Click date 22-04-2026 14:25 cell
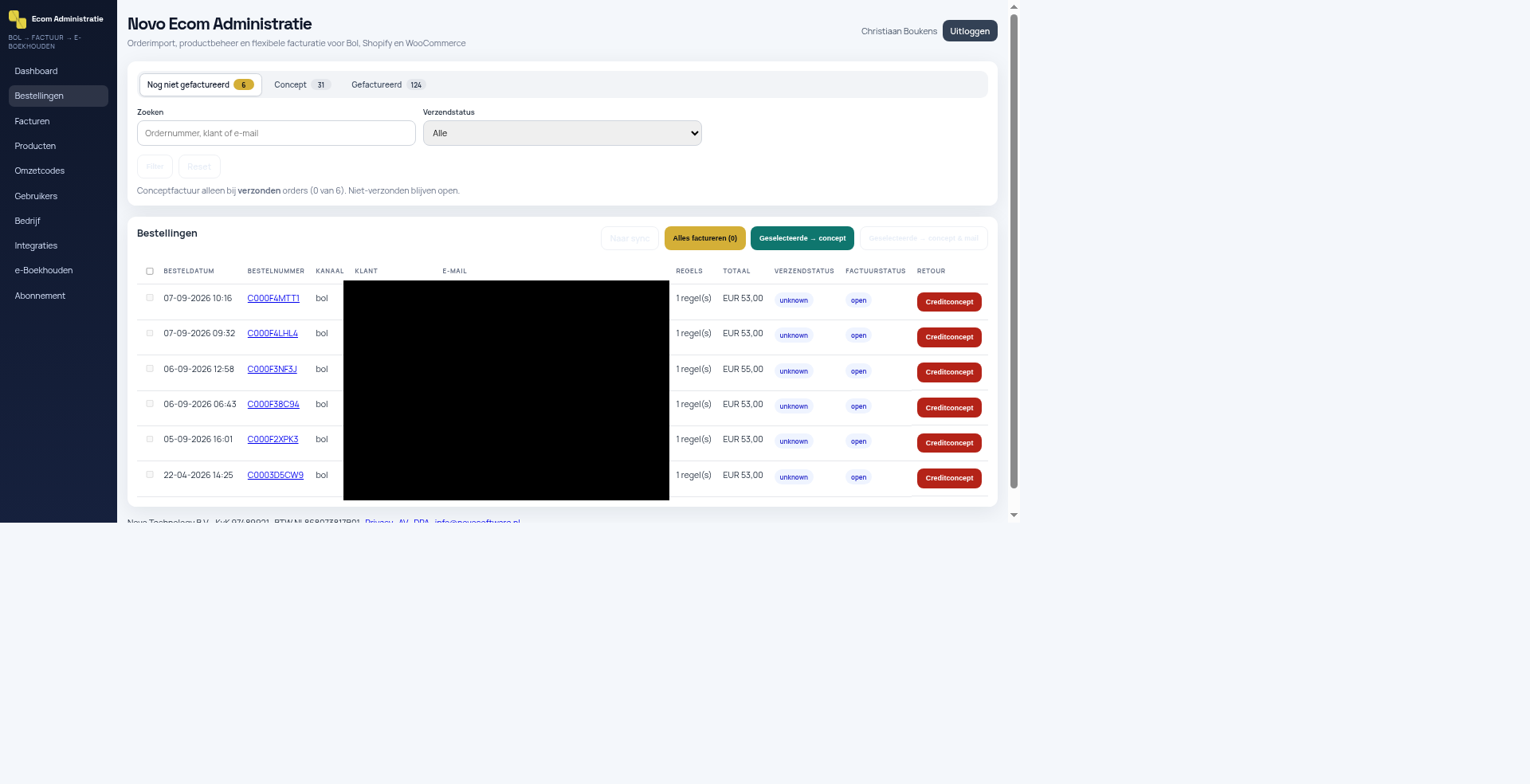1530x784 pixels. pyautogui.click(x=198, y=475)
